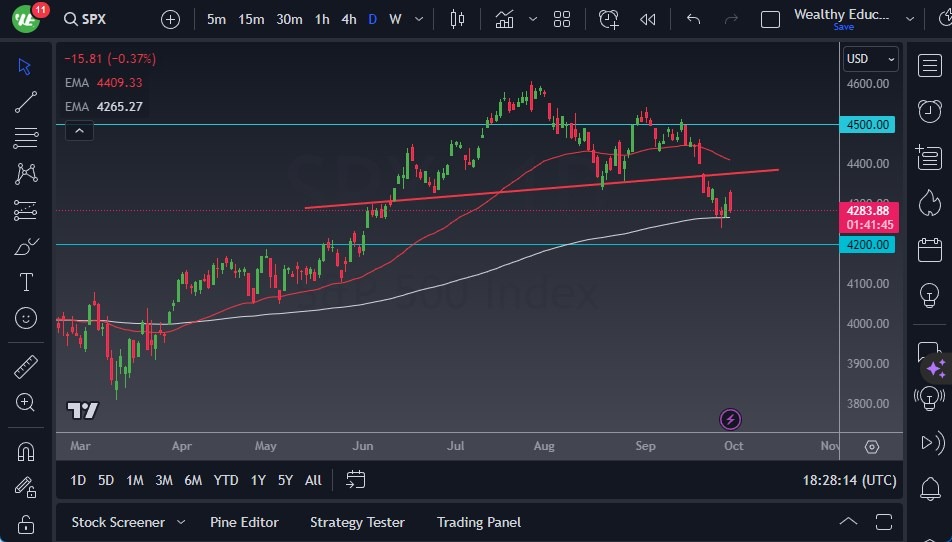Open the Strategy Tester tab
This screenshot has width=952, height=542.
click(x=357, y=522)
